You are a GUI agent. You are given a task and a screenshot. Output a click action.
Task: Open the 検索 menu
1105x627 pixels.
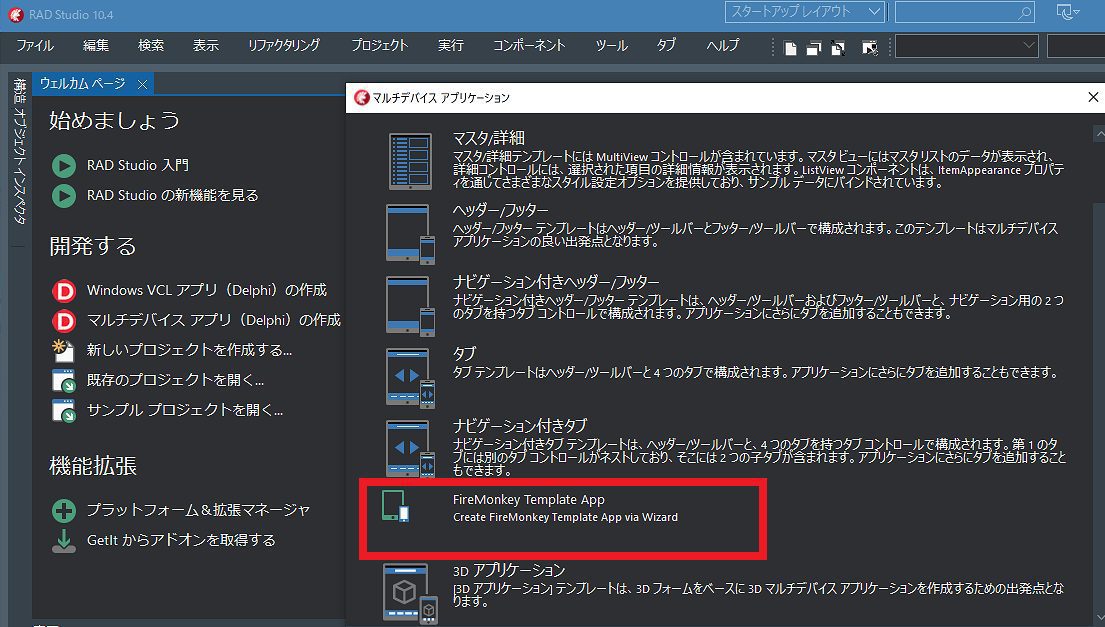coord(151,45)
